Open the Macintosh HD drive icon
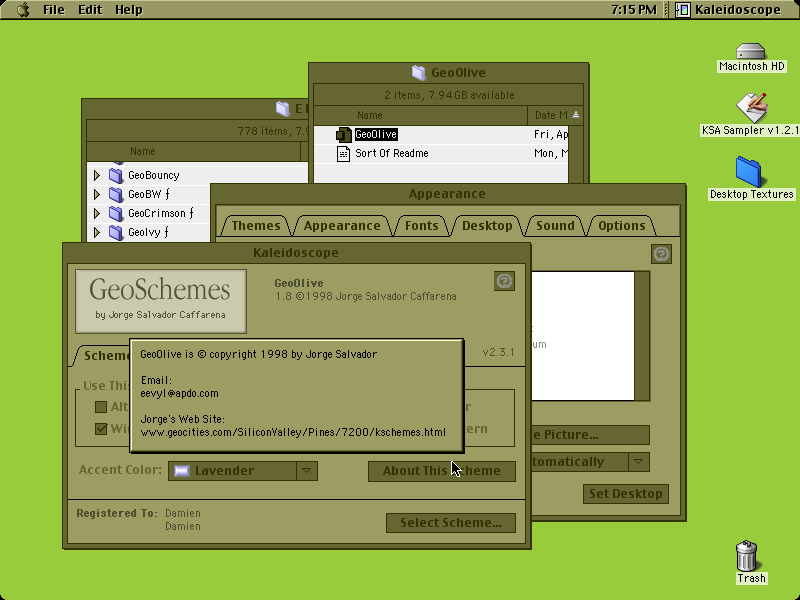This screenshot has width=800, height=600. point(751,51)
